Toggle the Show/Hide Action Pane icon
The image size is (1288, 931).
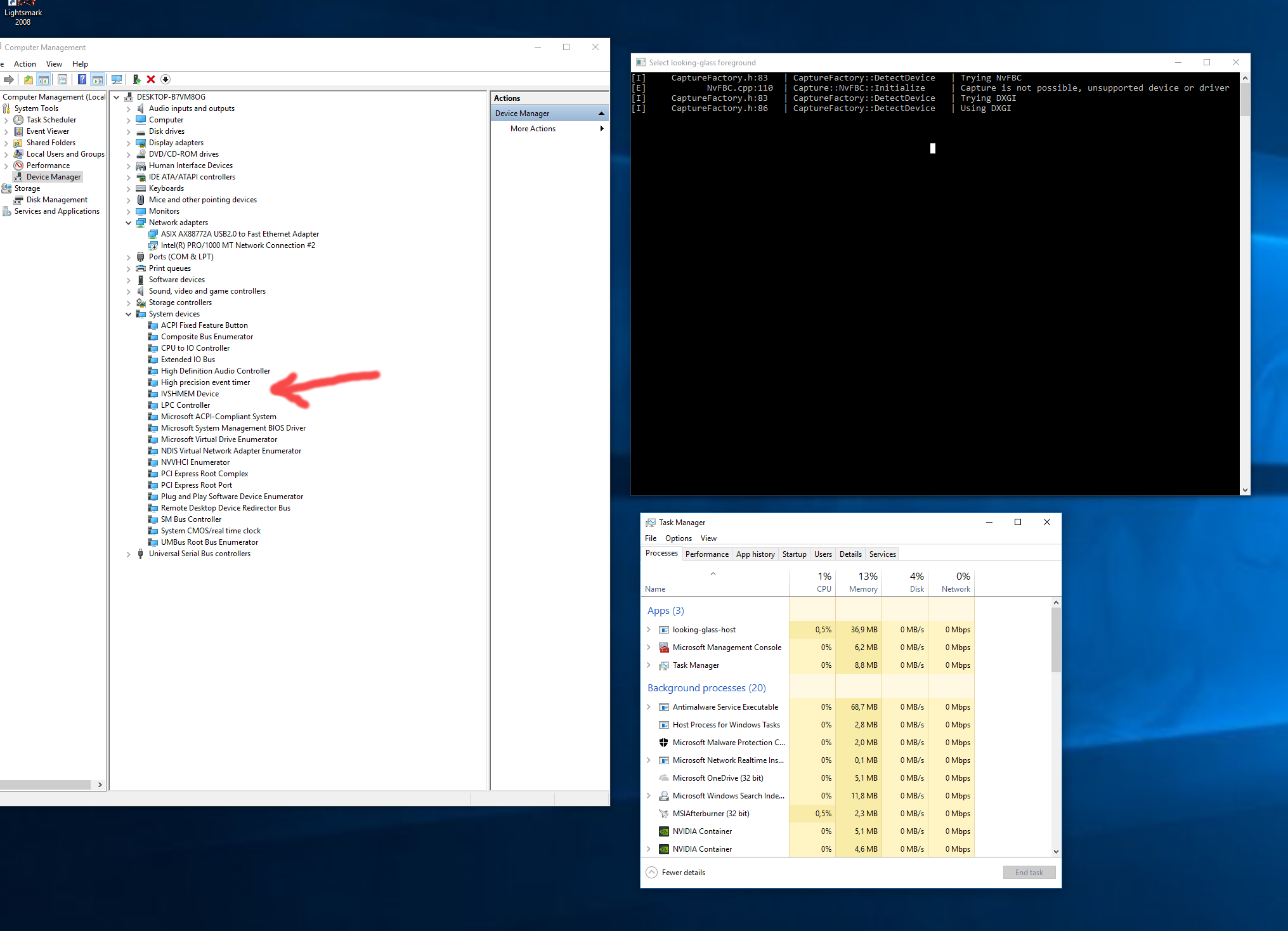pos(97,79)
